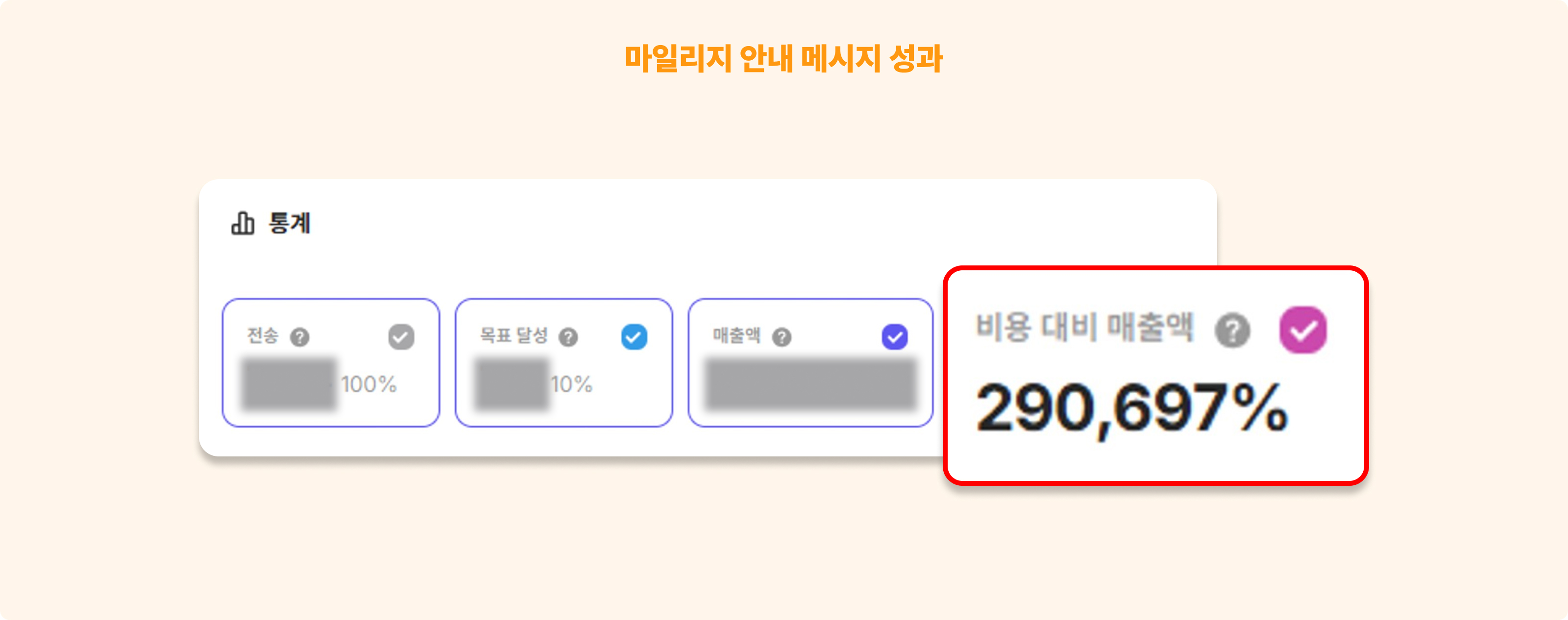Click the 비용 대비 매출액 label text

[x=1084, y=327]
